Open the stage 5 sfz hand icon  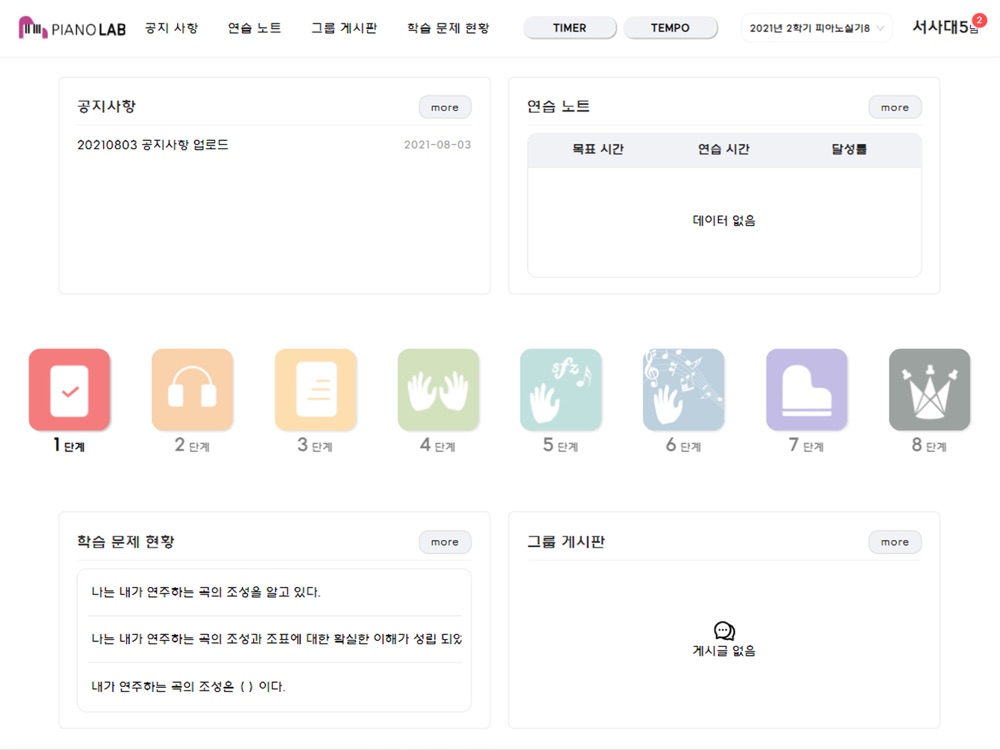click(561, 390)
